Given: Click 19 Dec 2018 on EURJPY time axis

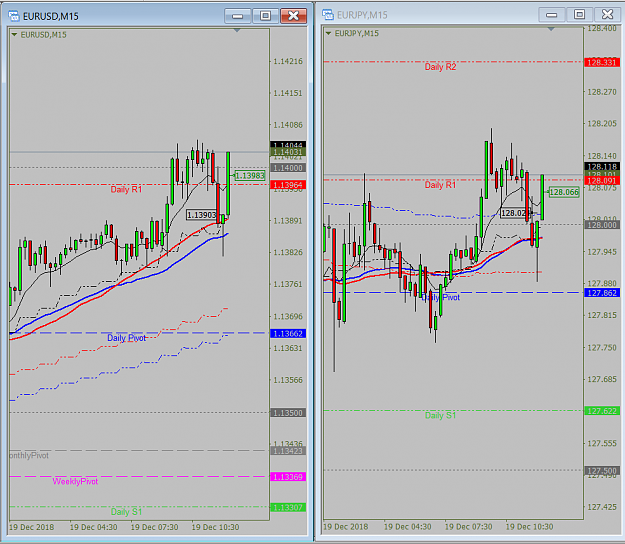Looking at the screenshot, I should [346, 527].
